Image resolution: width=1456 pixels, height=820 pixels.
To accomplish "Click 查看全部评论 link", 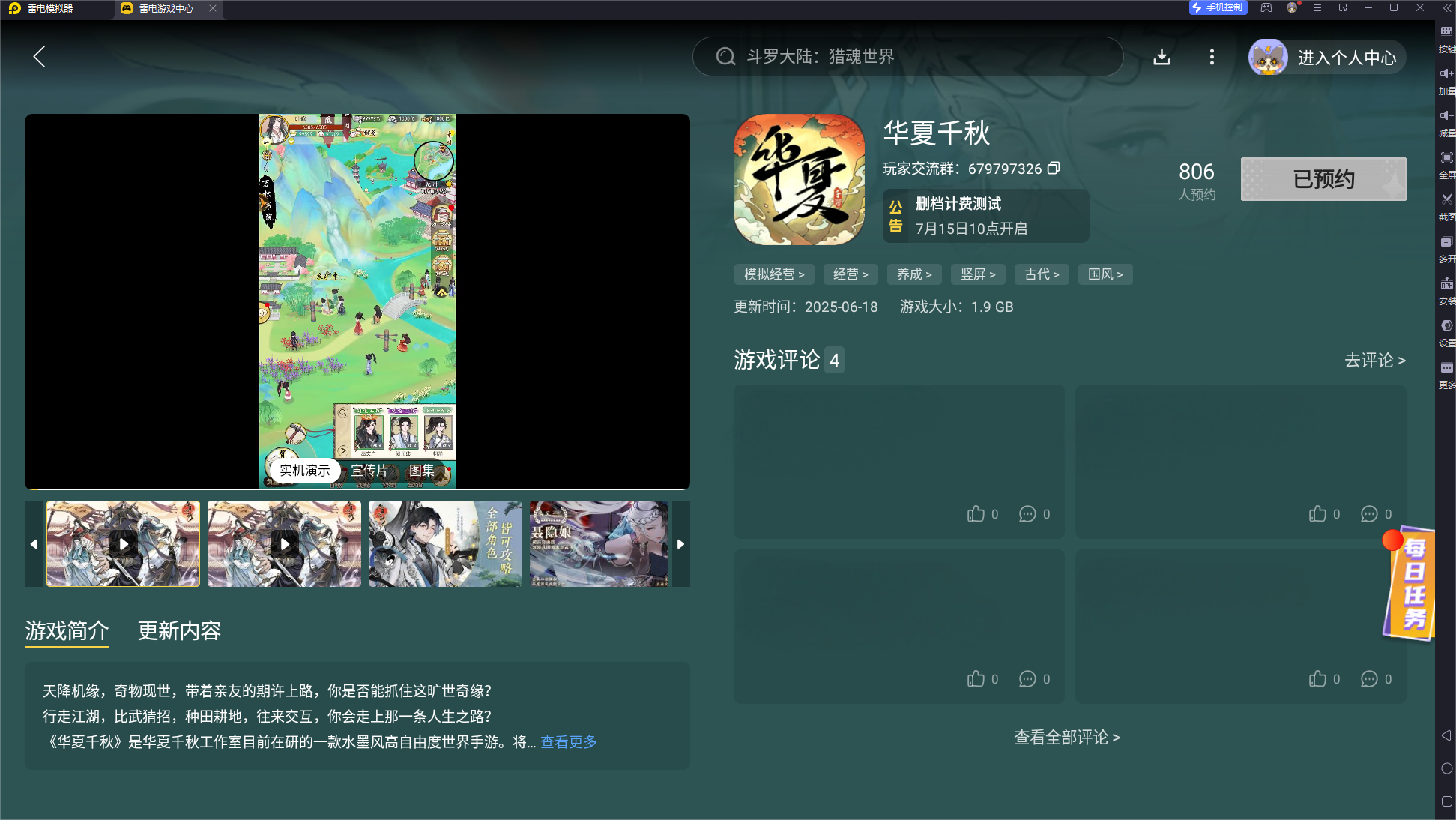I will pos(1066,738).
